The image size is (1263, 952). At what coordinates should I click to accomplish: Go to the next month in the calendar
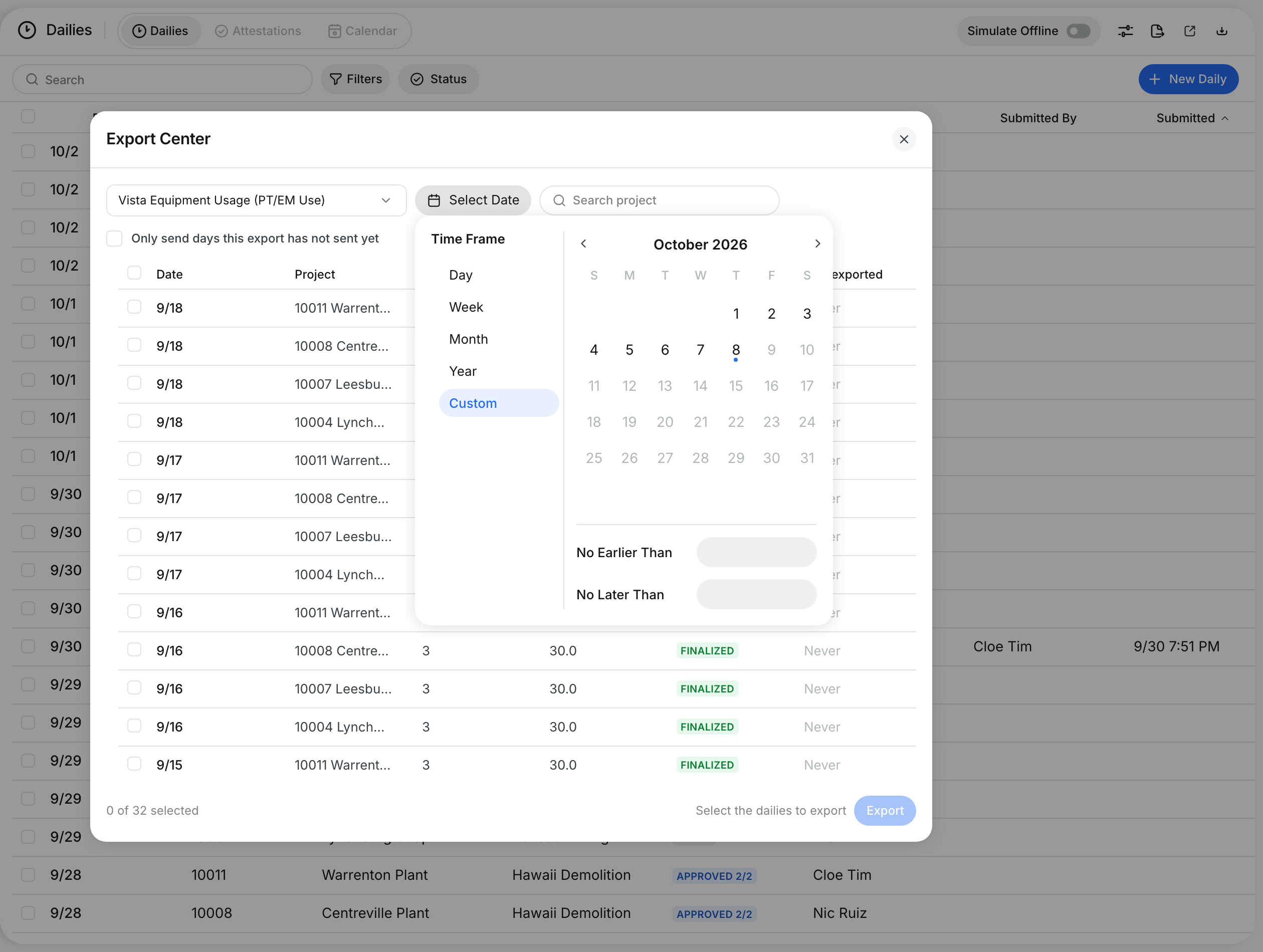coord(817,244)
